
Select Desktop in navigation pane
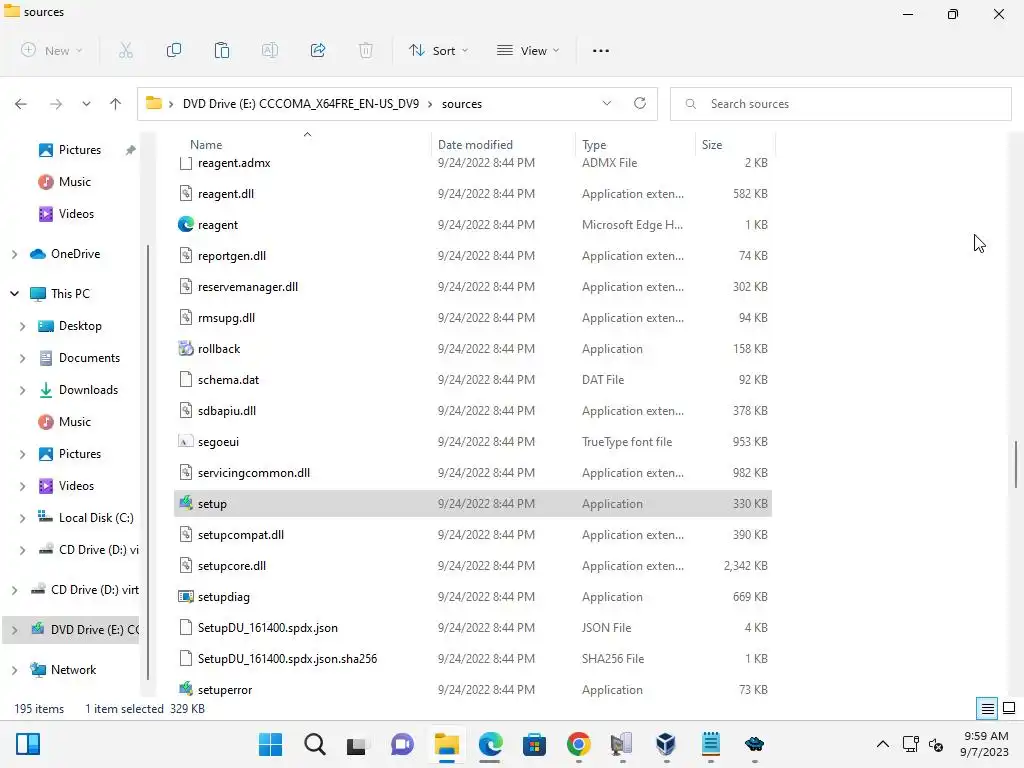tap(80, 326)
